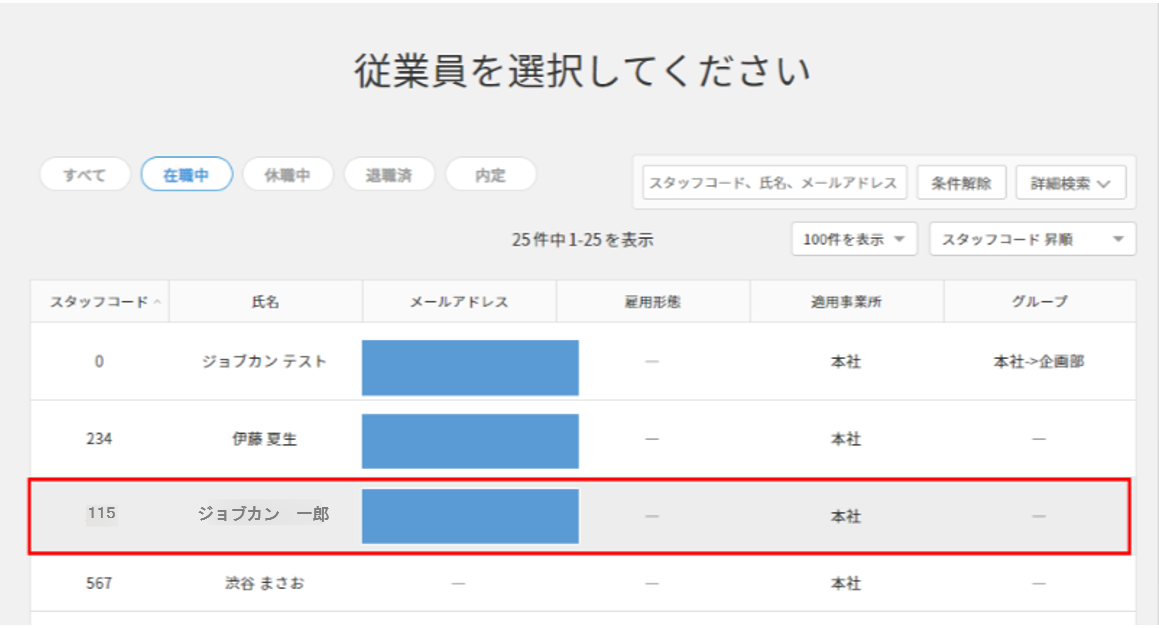Select employee 渋谷 まさお

coord(265,583)
